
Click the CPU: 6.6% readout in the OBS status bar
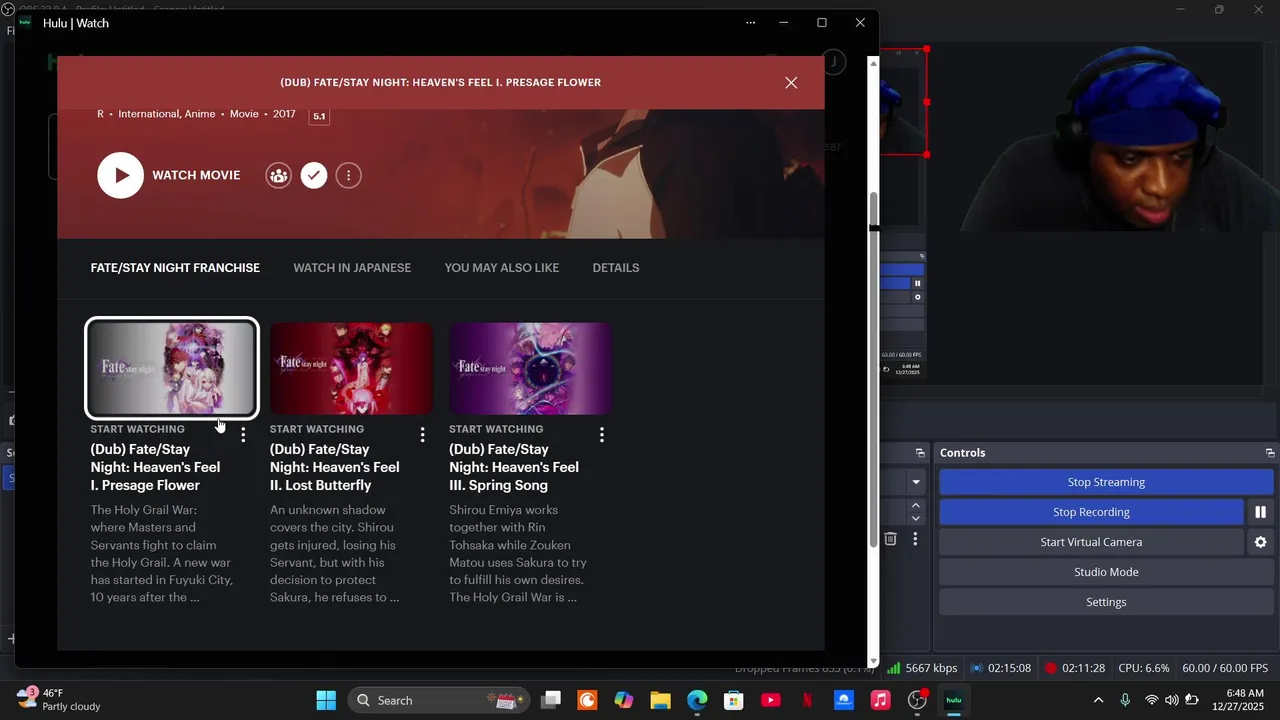point(1143,668)
